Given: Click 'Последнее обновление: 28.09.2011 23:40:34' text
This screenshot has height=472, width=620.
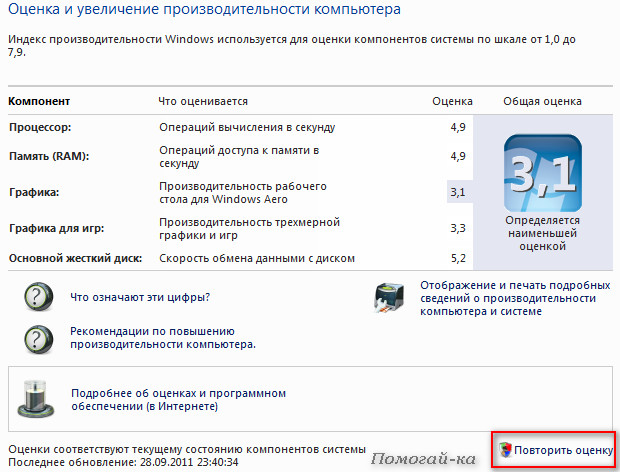Looking at the screenshot, I should 123,462.
